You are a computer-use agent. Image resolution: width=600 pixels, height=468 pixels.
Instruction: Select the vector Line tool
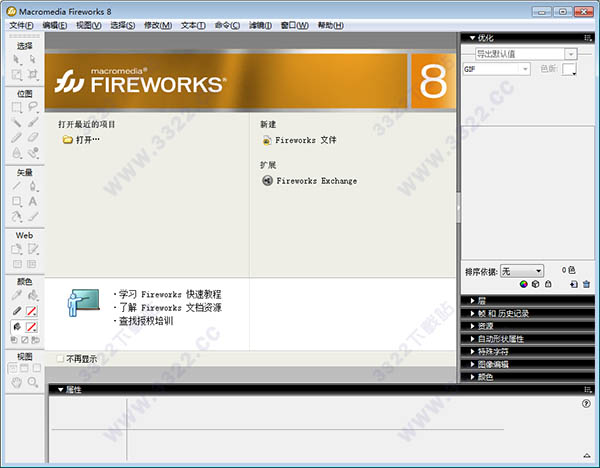(x=16, y=186)
